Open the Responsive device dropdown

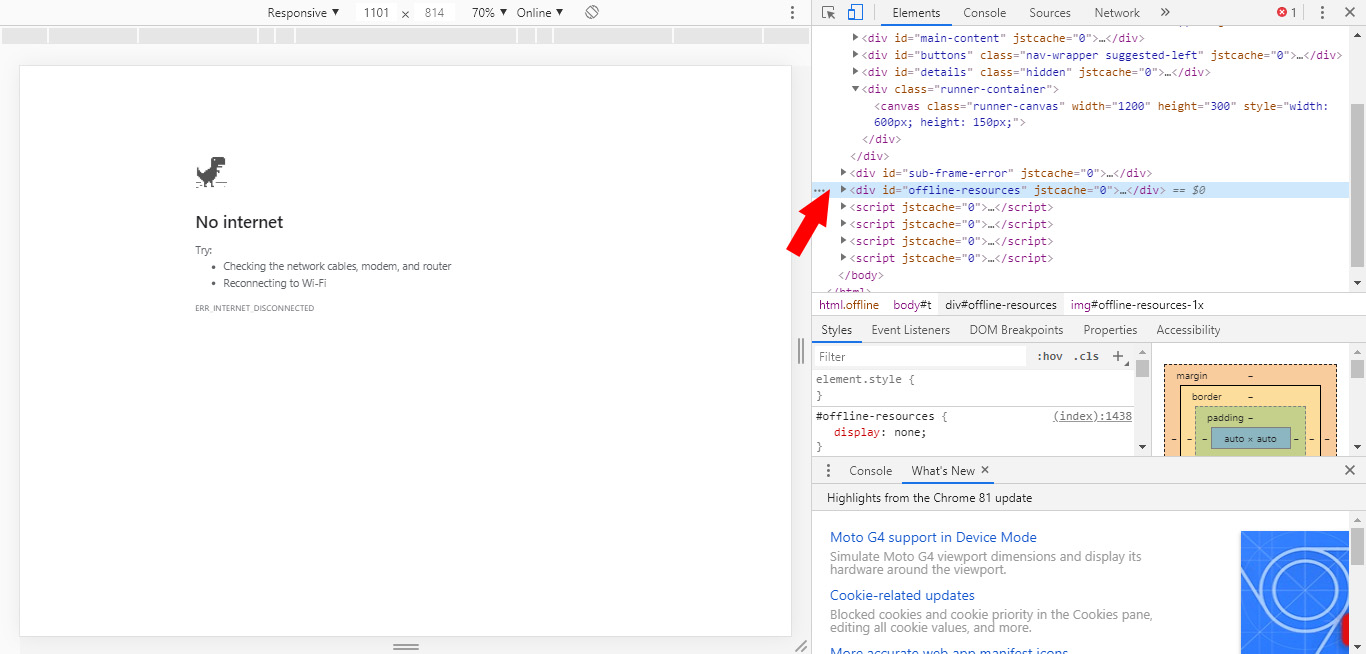[303, 13]
